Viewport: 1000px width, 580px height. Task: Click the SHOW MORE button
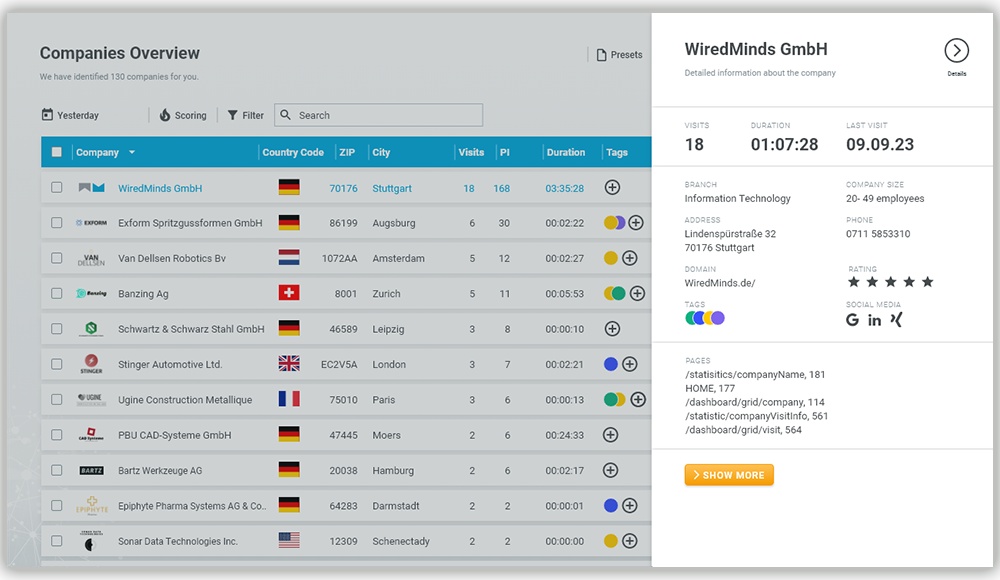coord(729,475)
